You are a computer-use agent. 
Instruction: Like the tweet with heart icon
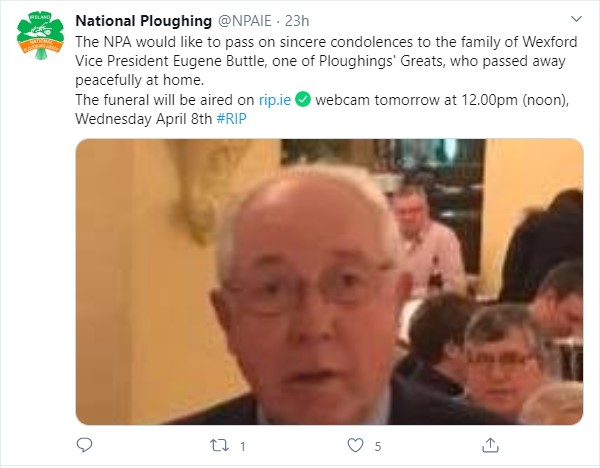pyautogui.click(x=355, y=445)
